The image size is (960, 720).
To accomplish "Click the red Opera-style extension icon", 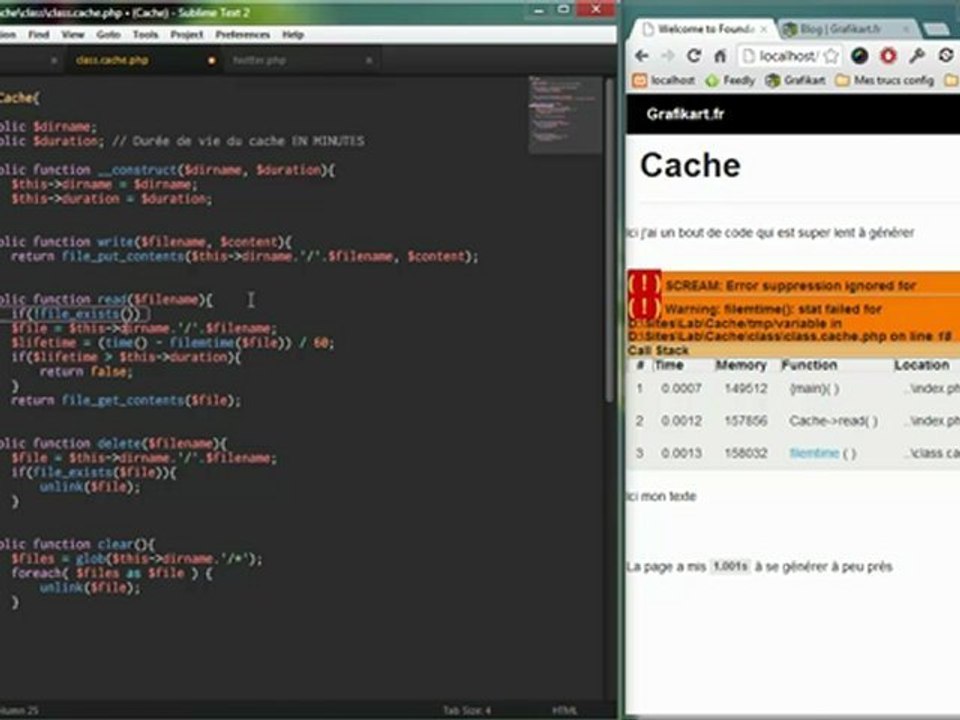I will click(x=888, y=56).
